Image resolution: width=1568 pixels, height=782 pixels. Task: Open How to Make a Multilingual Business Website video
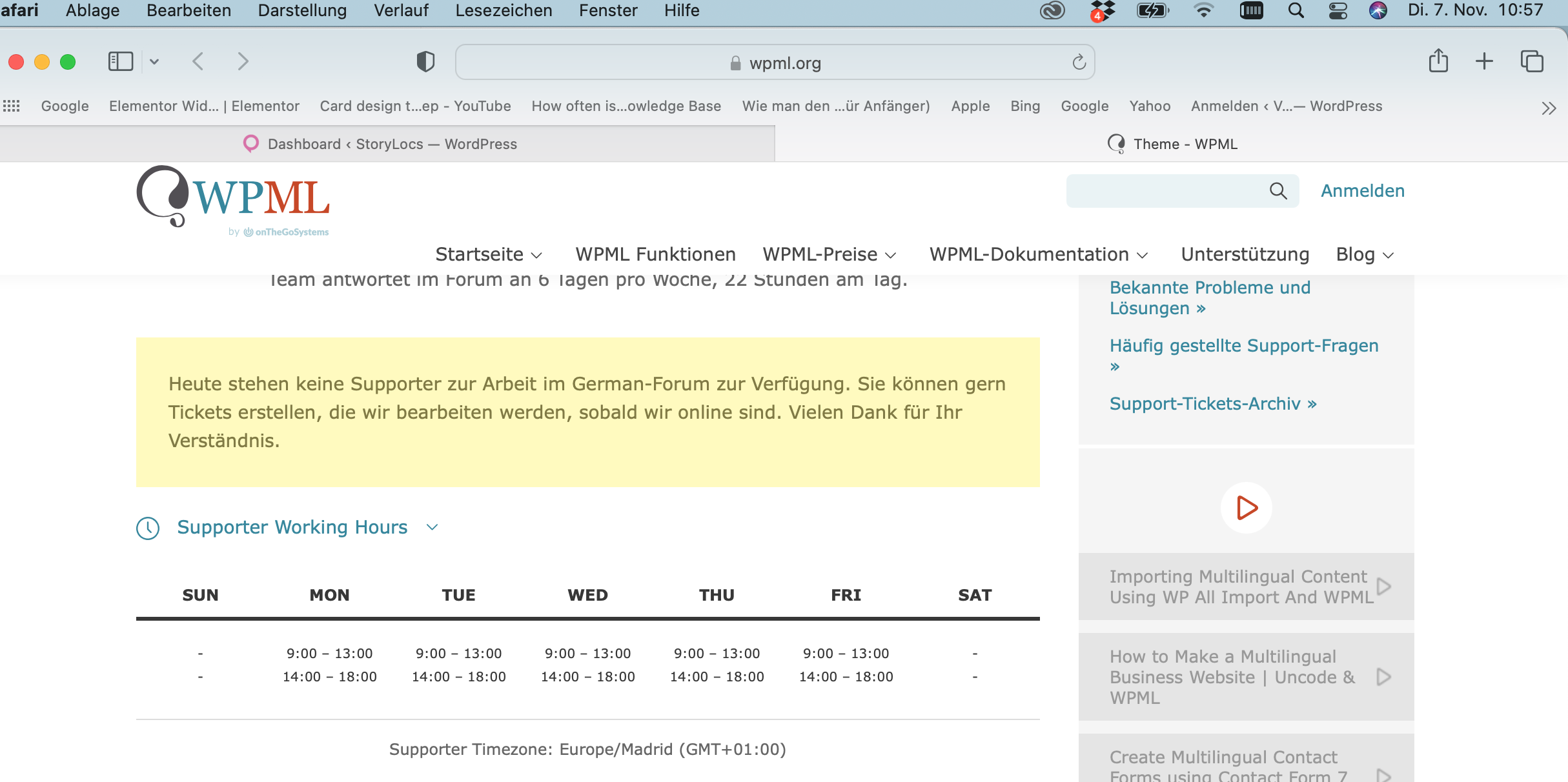pyautogui.click(x=1246, y=677)
